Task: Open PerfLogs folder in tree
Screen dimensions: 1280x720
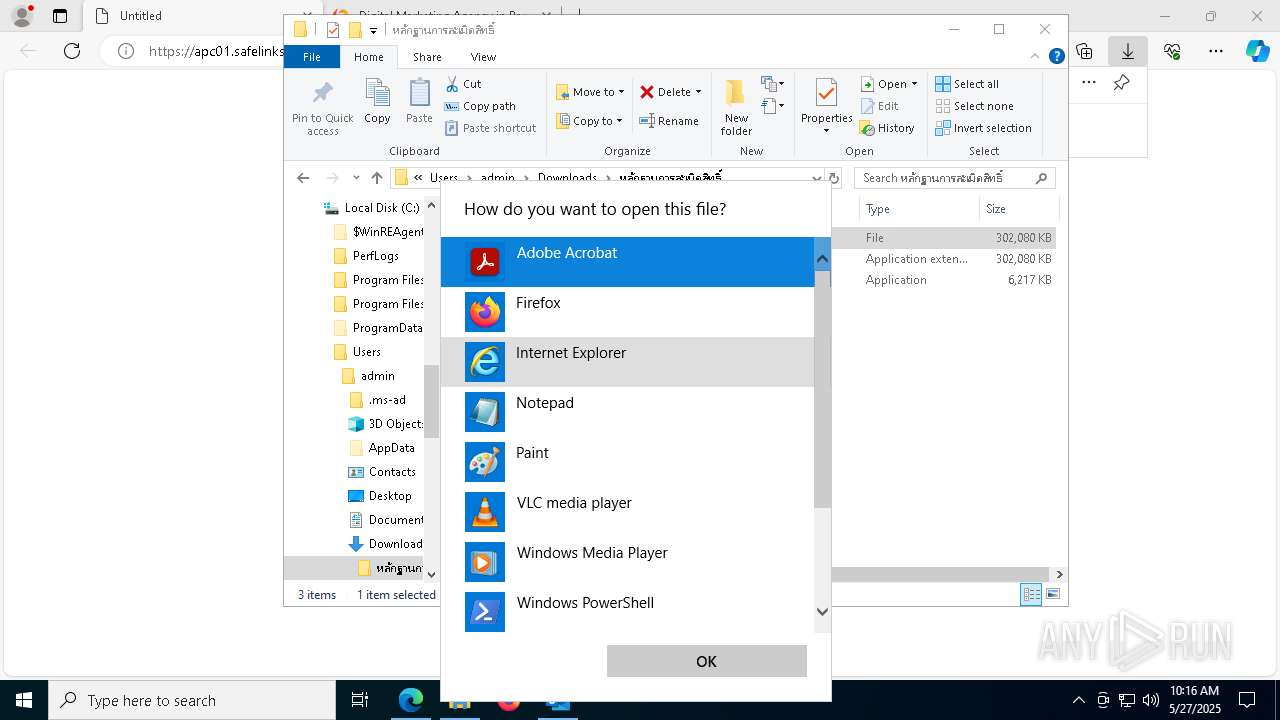Action: (366, 256)
